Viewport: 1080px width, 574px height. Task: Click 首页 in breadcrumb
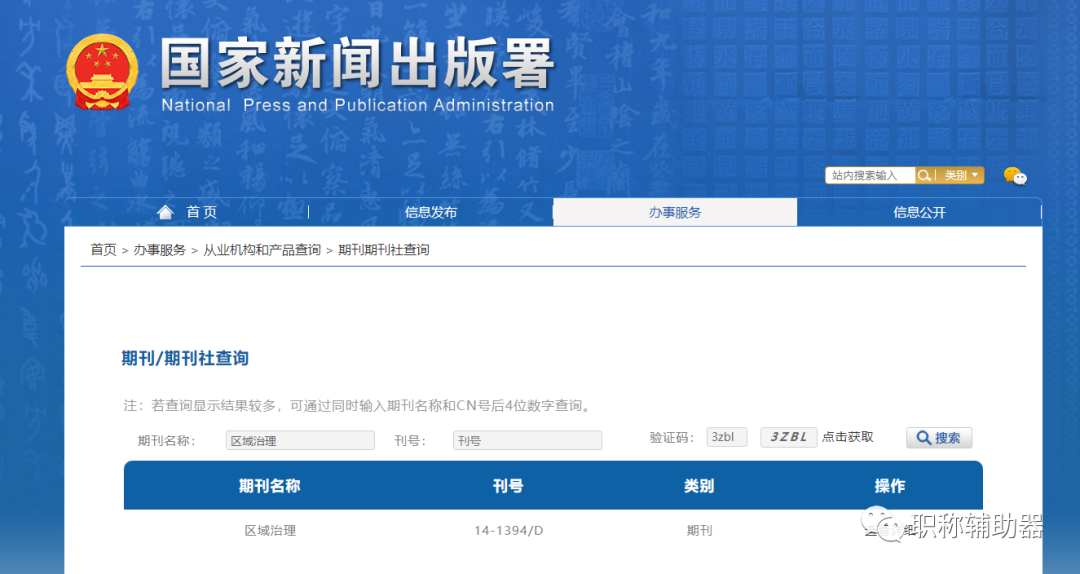pyautogui.click(x=103, y=250)
